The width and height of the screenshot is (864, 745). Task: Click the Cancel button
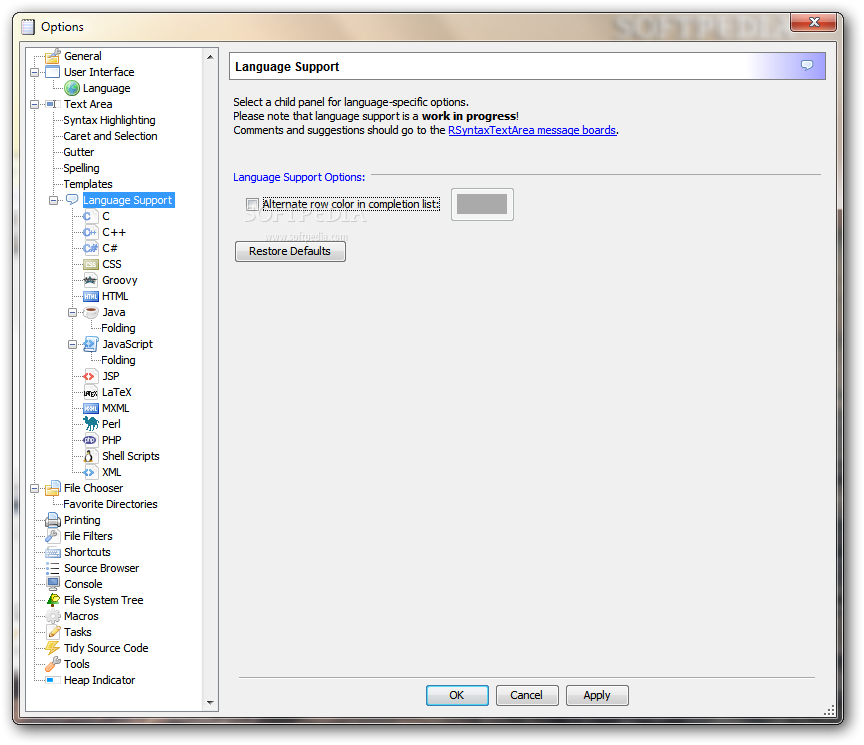click(x=527, y=695)
